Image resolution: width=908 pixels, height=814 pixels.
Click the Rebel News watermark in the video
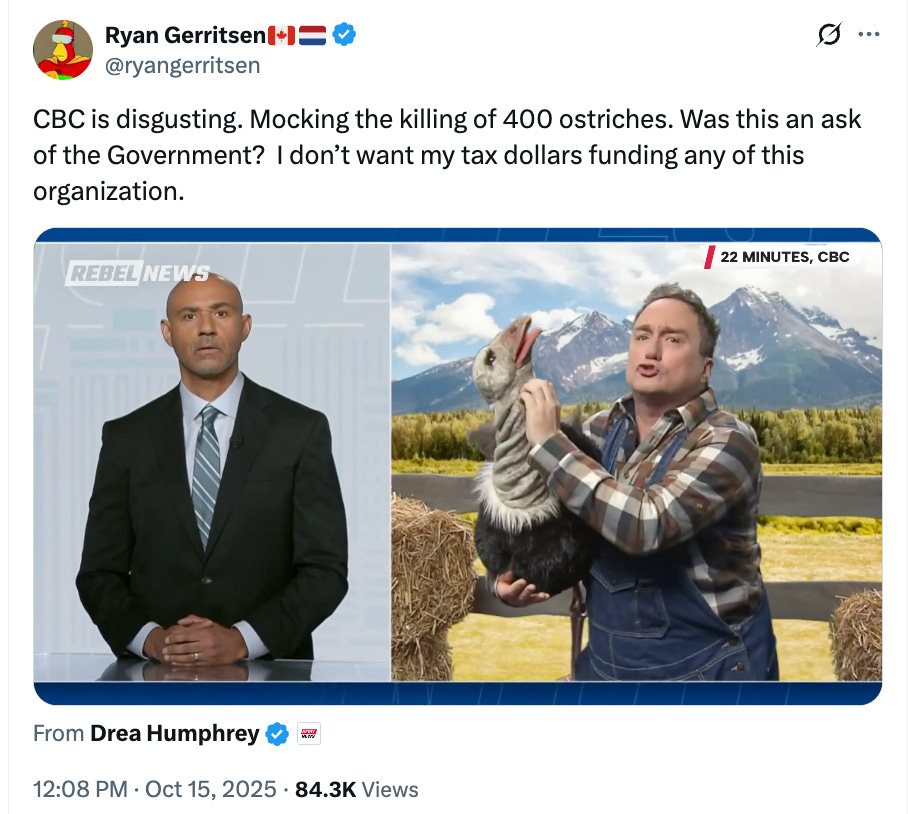(137, 273)
